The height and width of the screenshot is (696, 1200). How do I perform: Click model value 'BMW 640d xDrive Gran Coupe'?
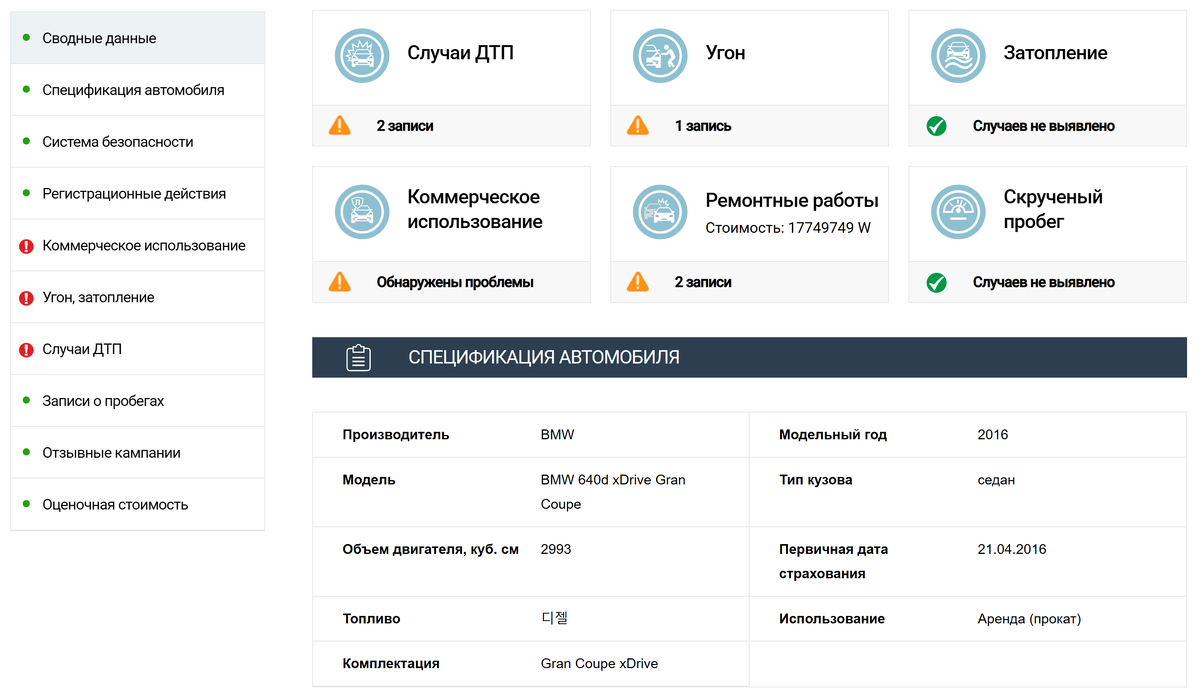coord(613,492)
